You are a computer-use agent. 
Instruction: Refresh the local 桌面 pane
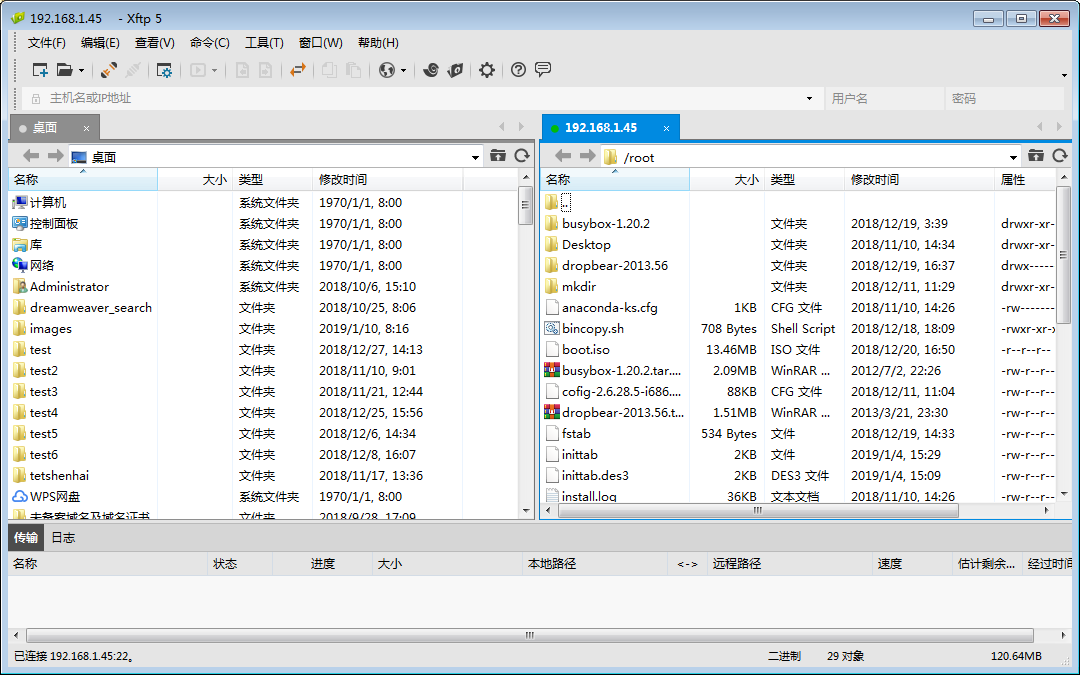click(x=522, y=156)
